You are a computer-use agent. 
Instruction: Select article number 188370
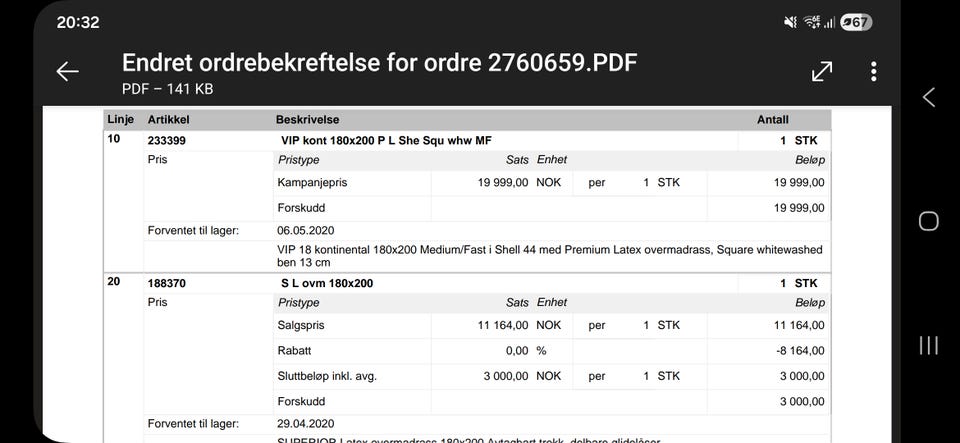pyautogui.click(x=166, y=283)
